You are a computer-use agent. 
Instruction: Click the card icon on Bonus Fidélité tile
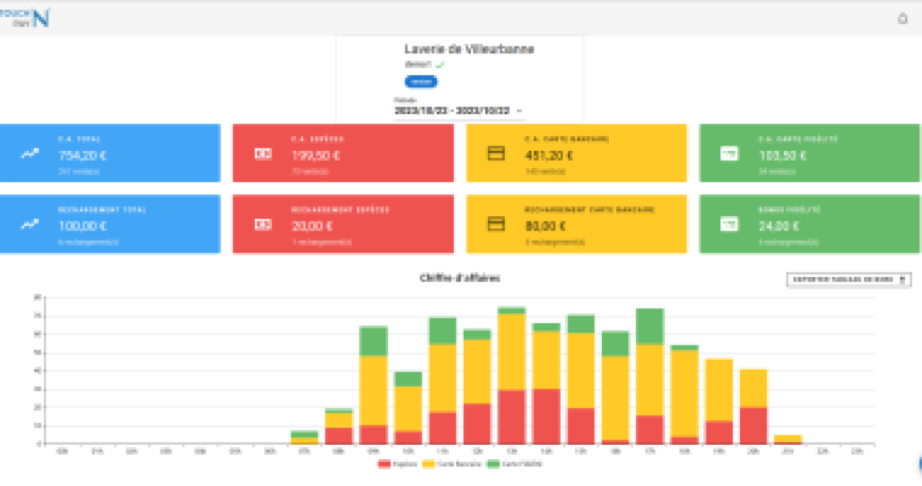(729, 225)
